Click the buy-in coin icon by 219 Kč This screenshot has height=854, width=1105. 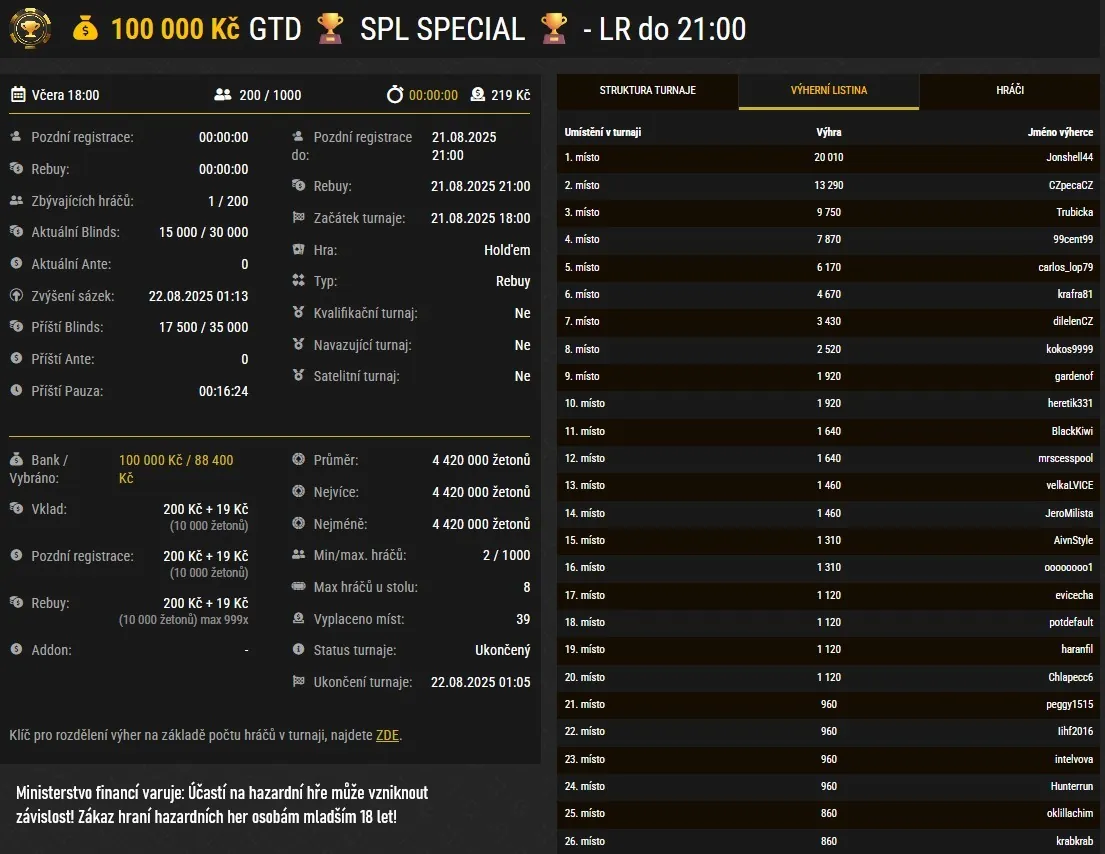[477, 95]
